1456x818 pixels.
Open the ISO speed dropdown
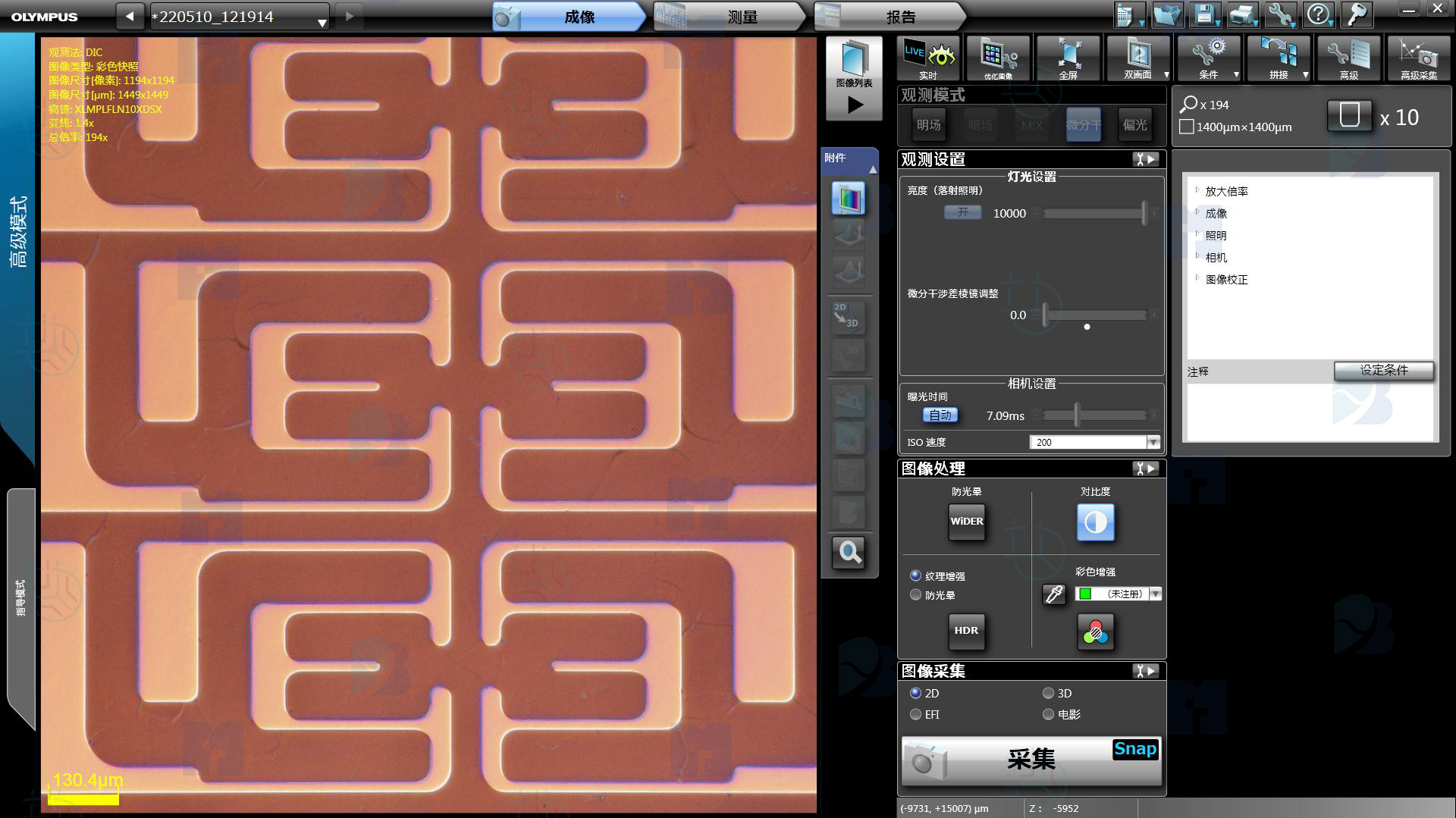1153,442
